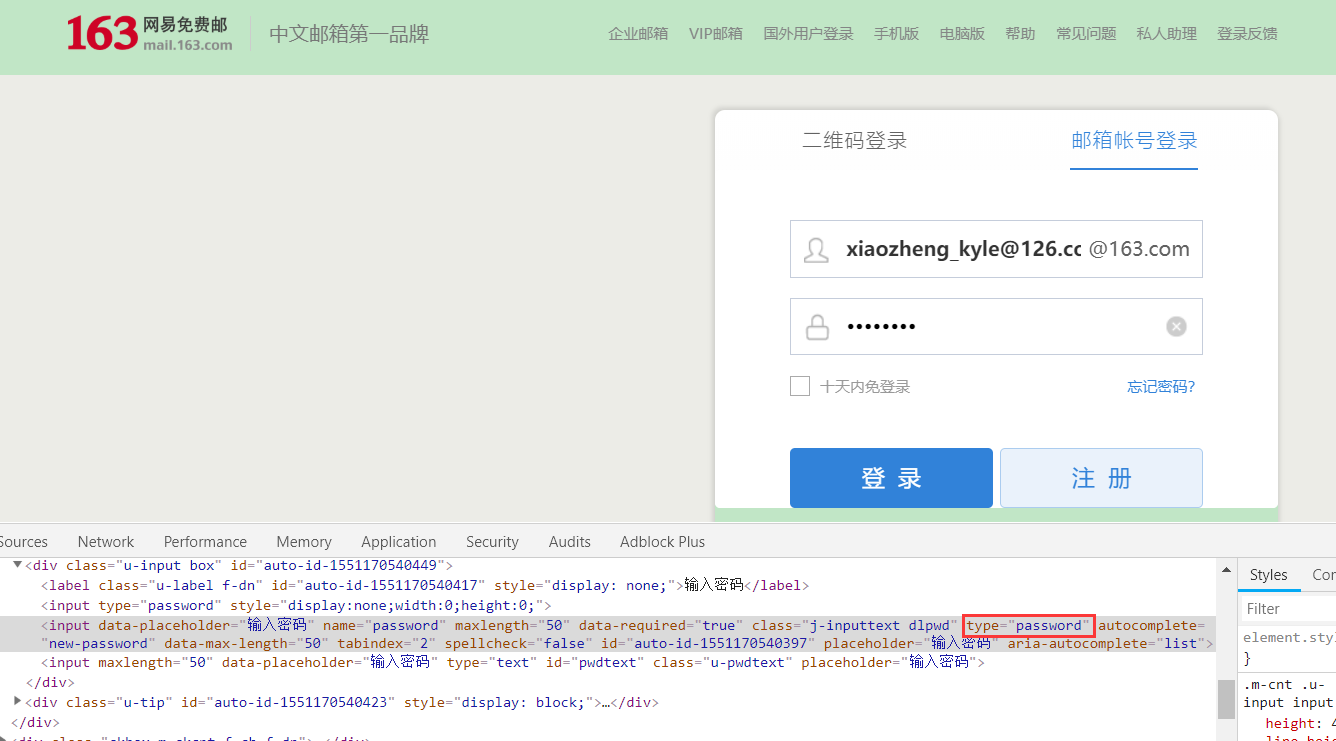Expand the div class="u-tip" node
This screenshot has width=1336, height=741.
pyautogui.click(x=17, y=701)
